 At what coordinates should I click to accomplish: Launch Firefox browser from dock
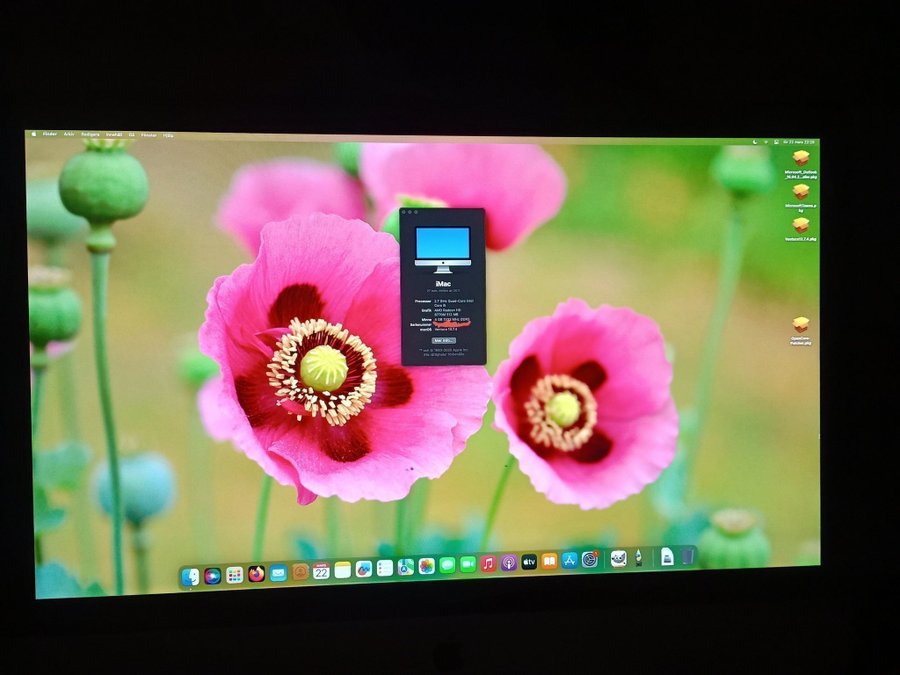tap(256, 574)
